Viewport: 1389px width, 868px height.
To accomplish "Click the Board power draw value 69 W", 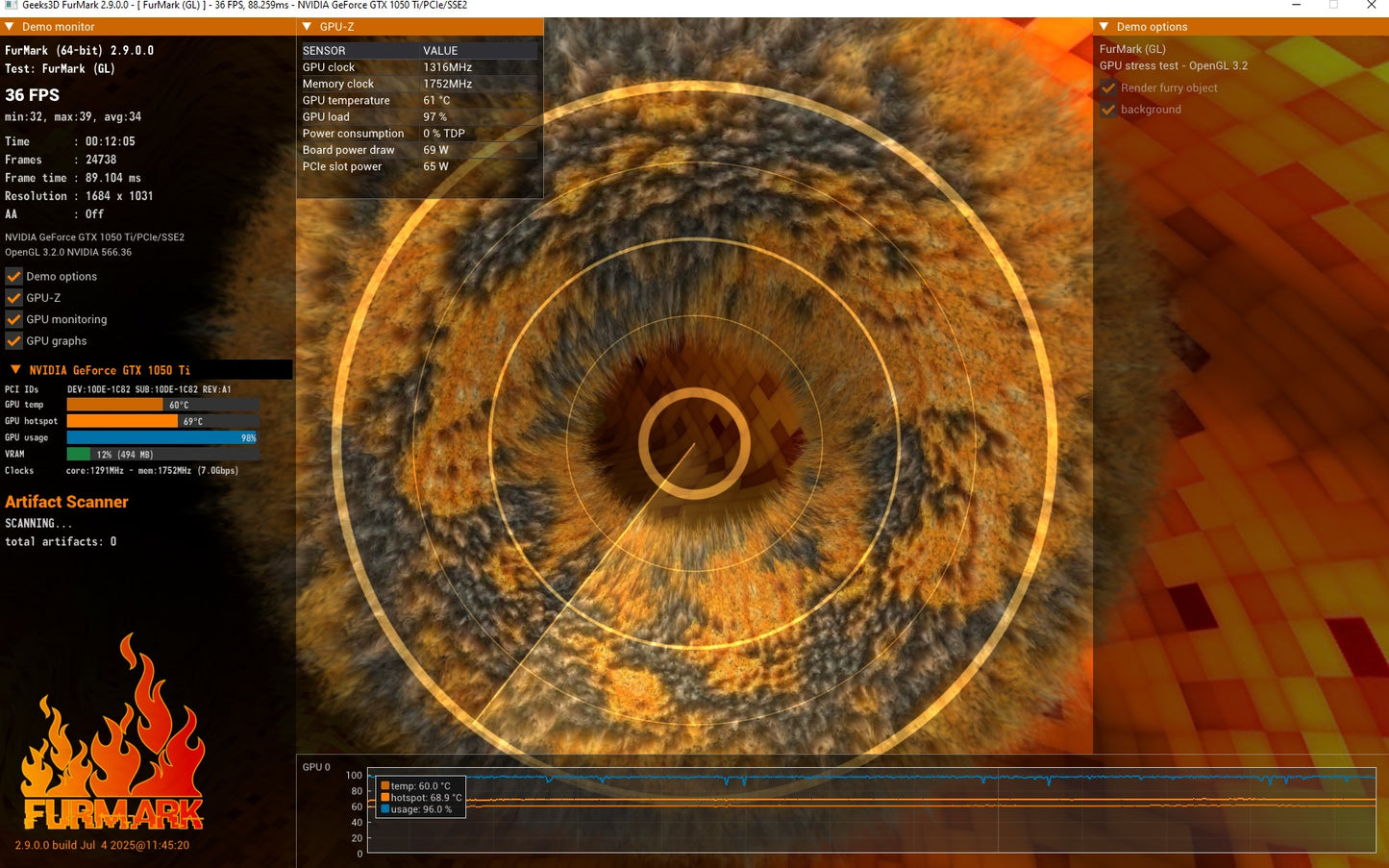I will click(435, 150).
